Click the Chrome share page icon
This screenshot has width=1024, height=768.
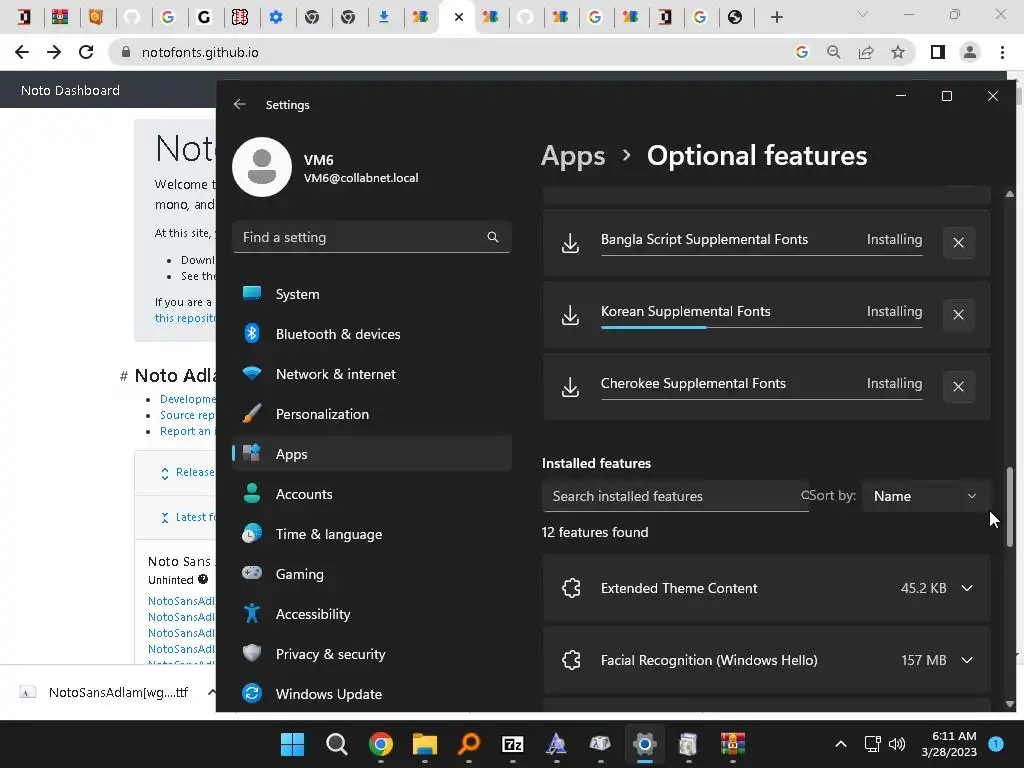[x=866, y=52]
